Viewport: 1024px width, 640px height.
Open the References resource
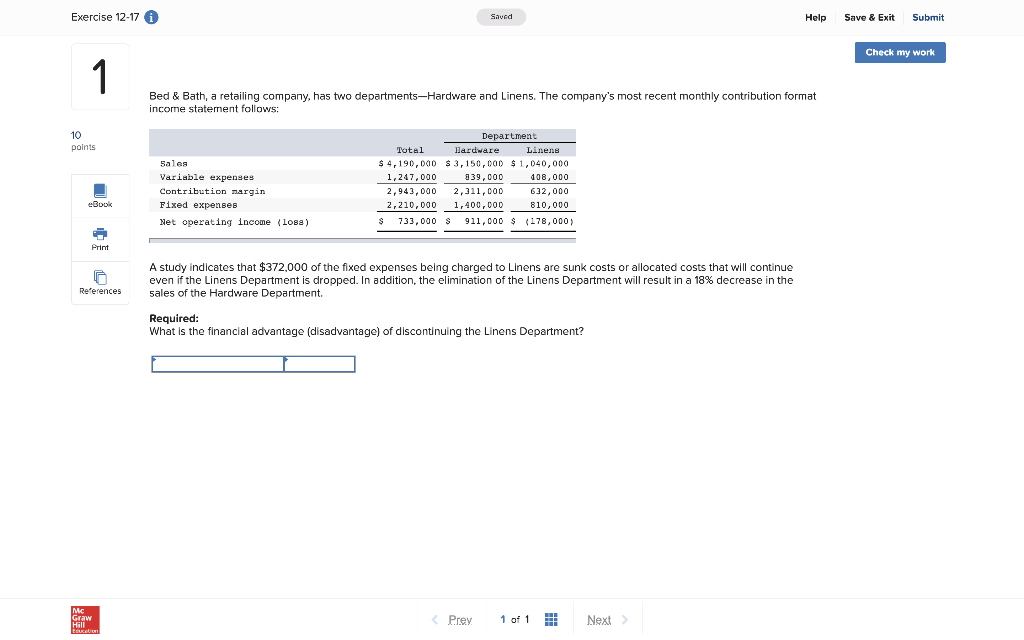point(99,280)
